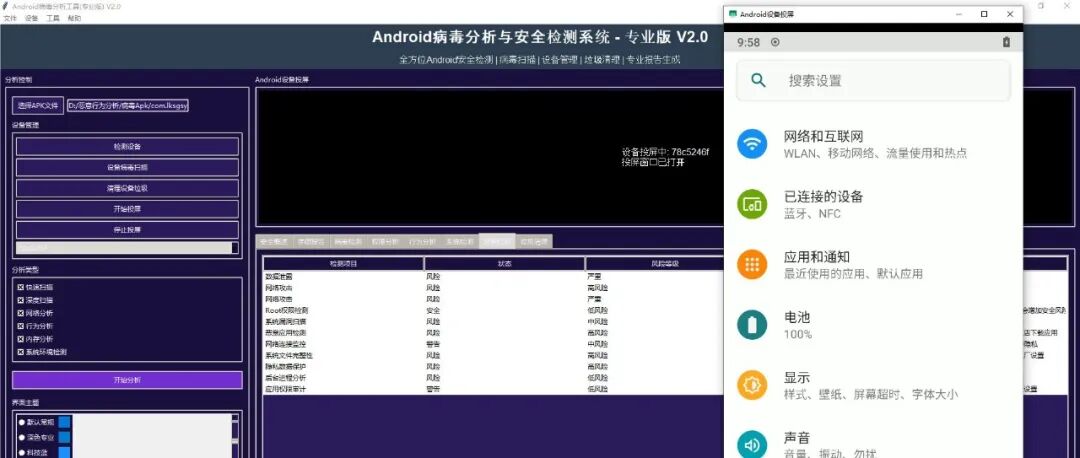Image resolution: width=1080 pixels, height=458 pixels.
Task: Click the feather app icon in main title bar
Action: pyautogui.click(x=6, y=6)
